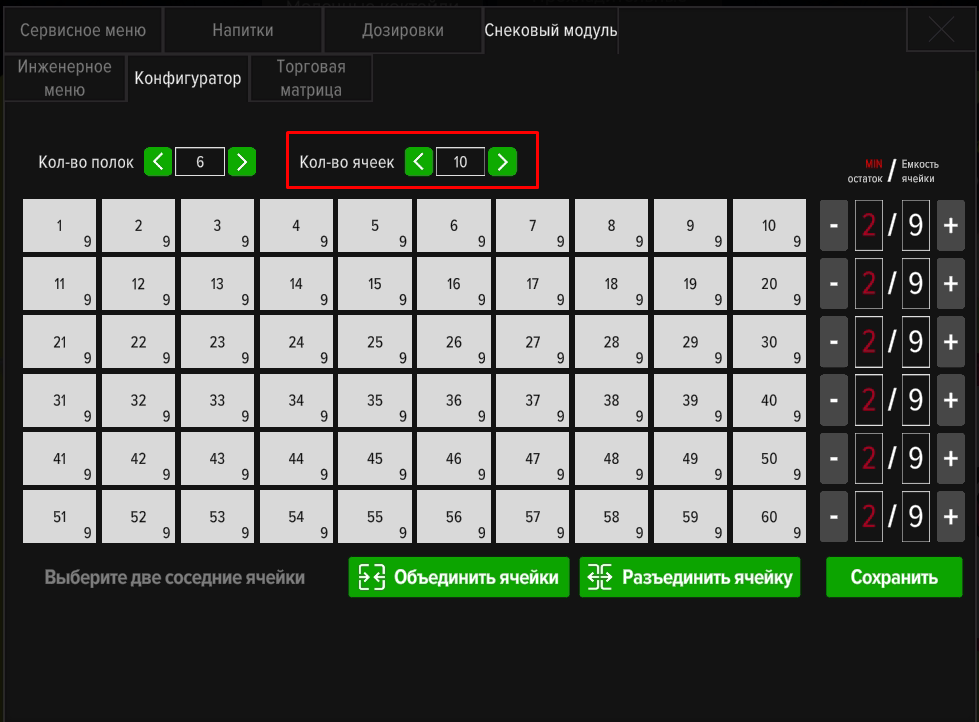Open Инженерное меню subtab

click(x=65, y=78)
